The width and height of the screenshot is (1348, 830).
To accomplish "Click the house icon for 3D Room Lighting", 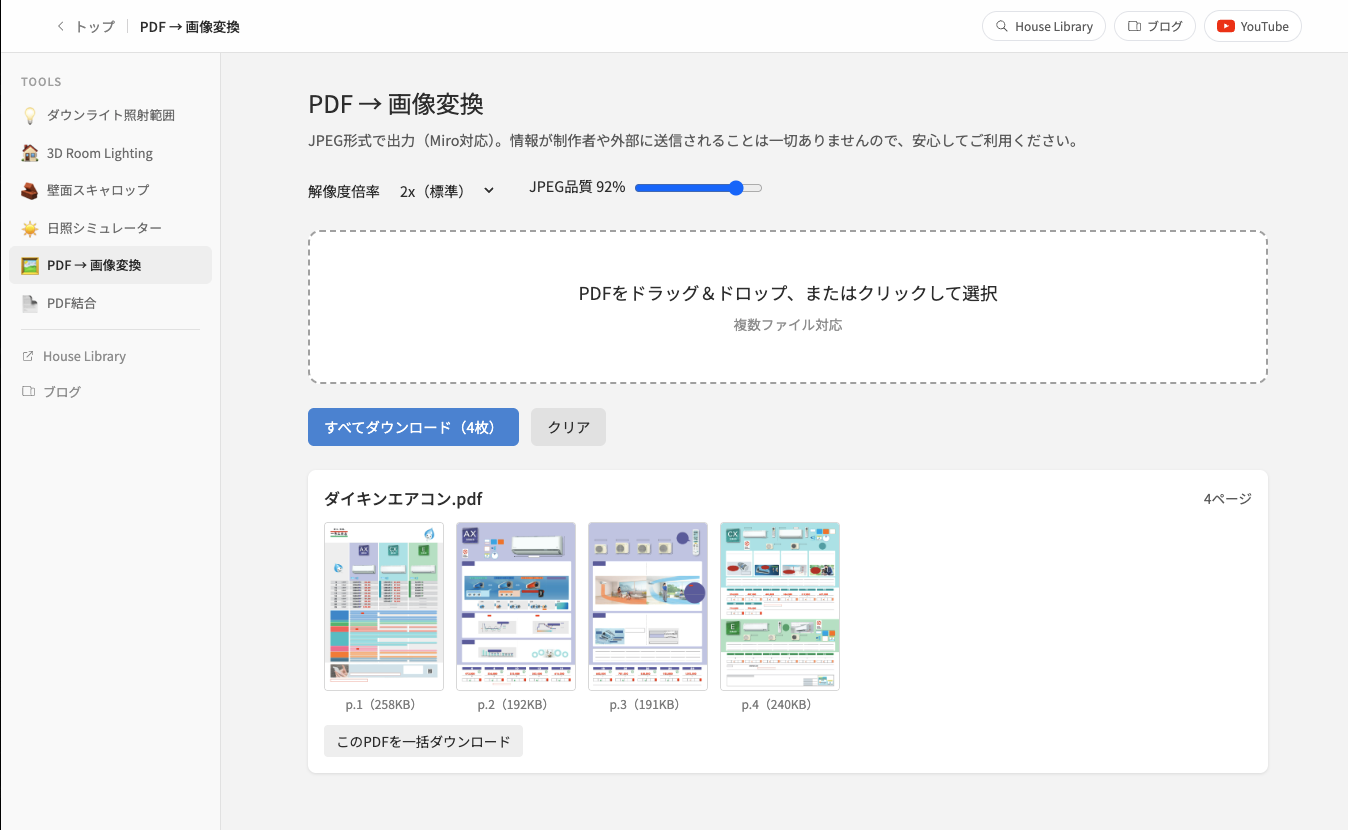I will pos(30,153).
